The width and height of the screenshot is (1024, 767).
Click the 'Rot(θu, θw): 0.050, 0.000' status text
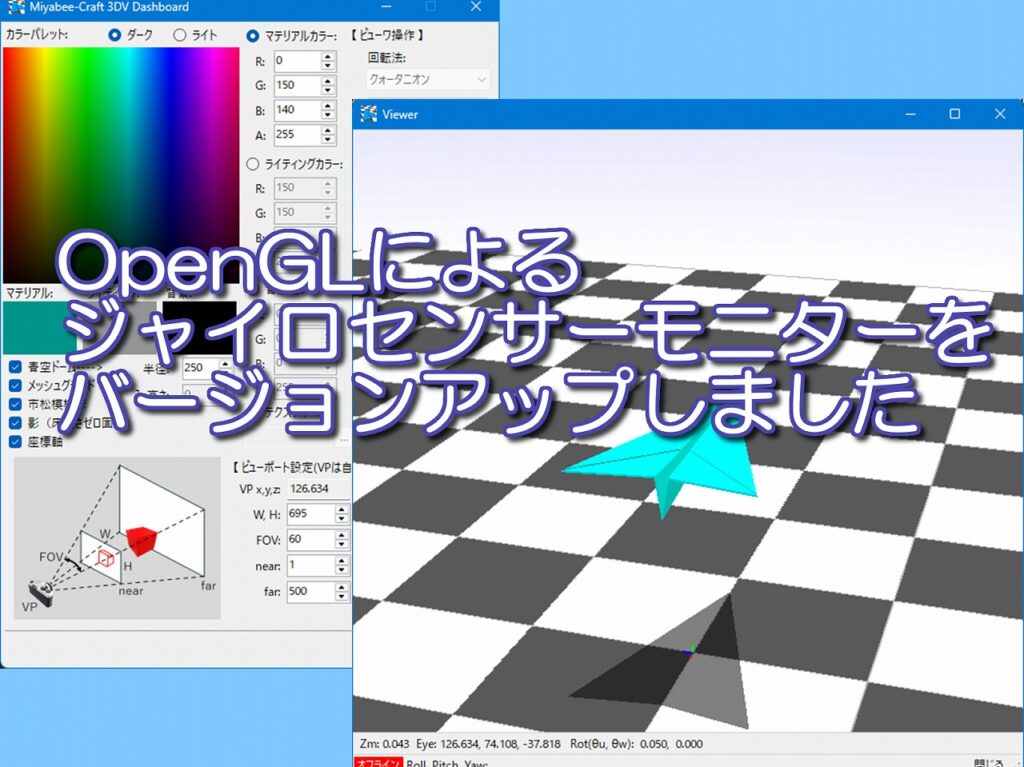pyautogui.click(x=636, y=743)
